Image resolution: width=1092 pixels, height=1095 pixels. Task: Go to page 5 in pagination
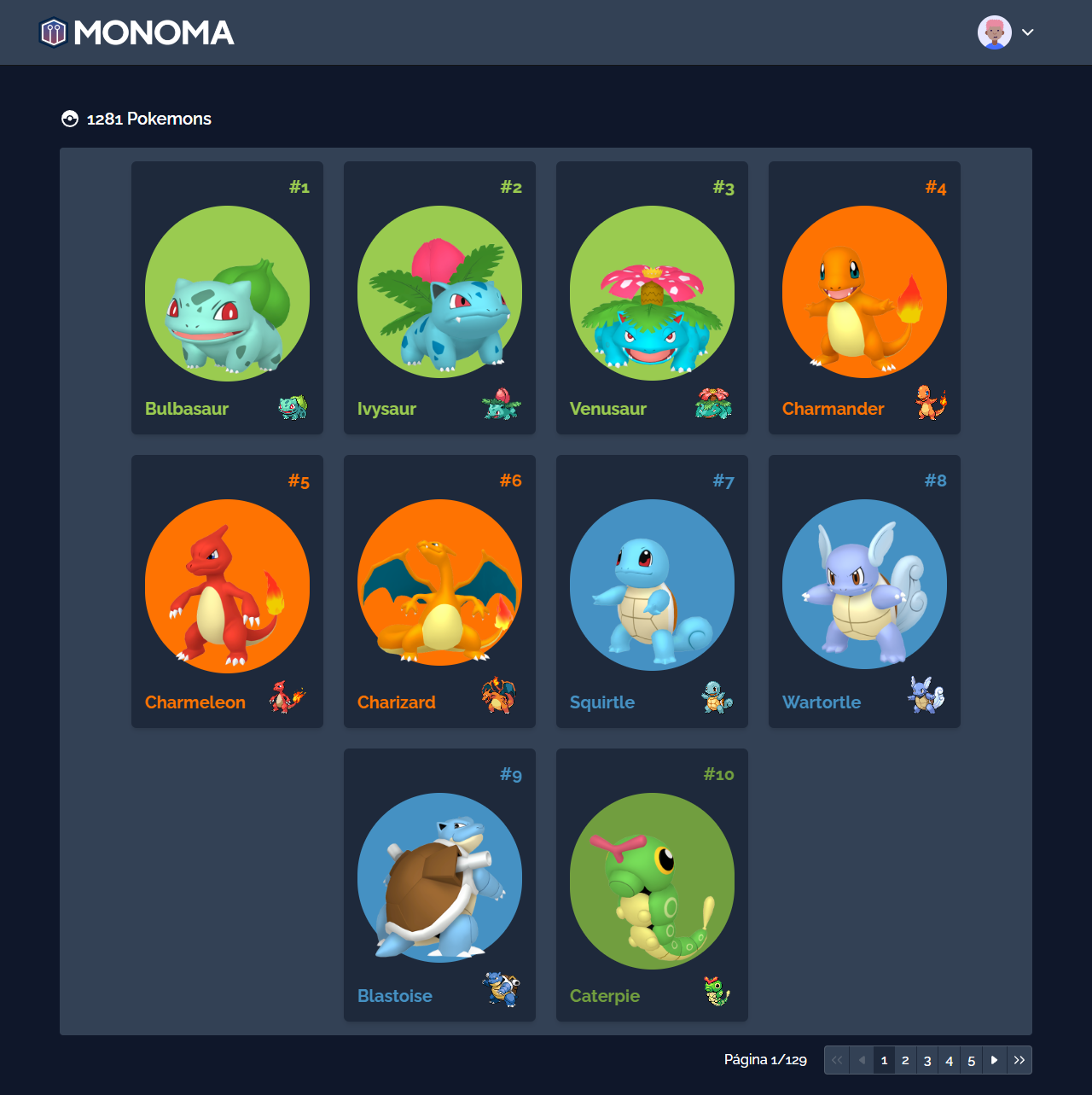pos(971,1060)
